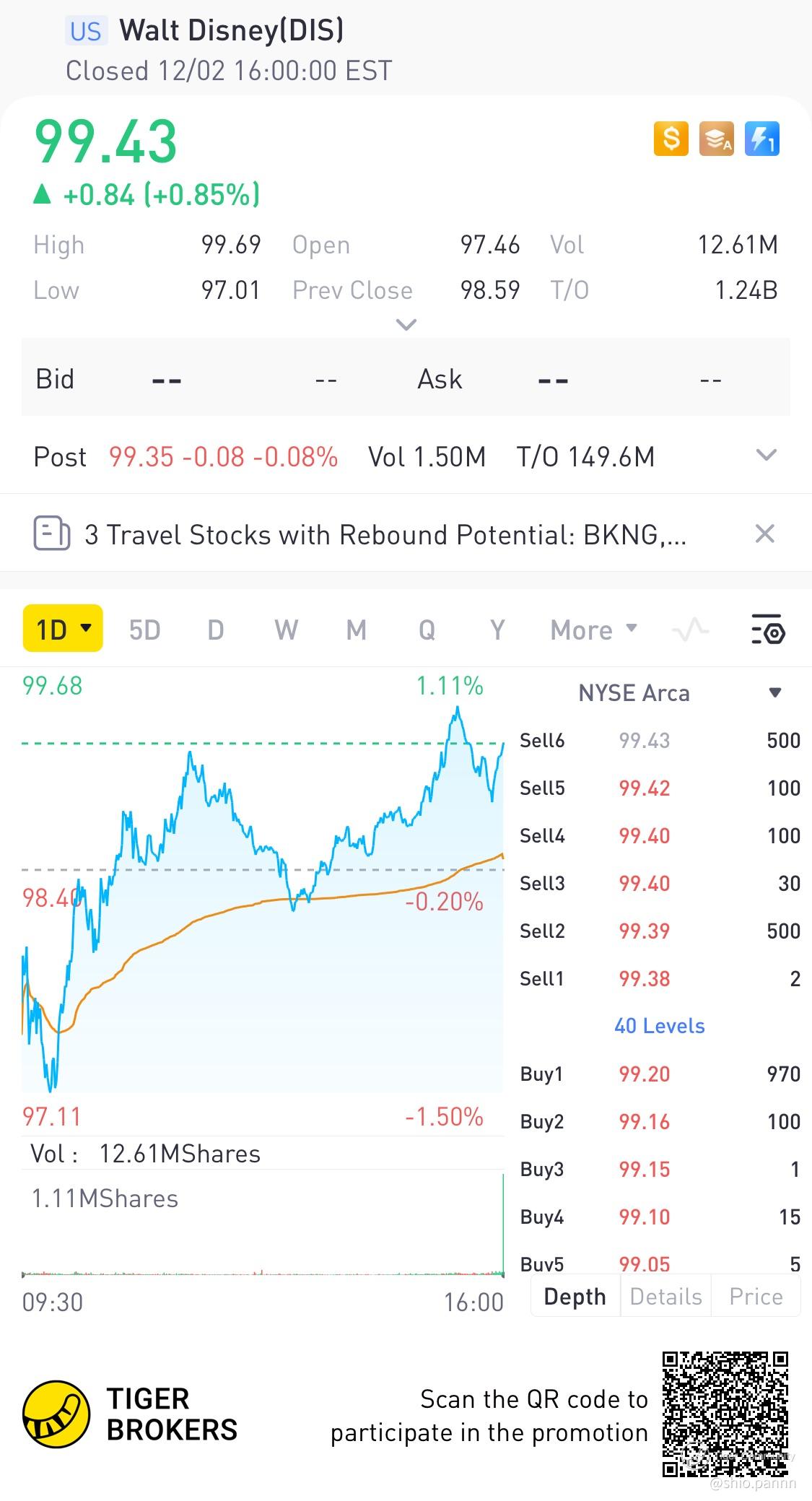The image size is (812, 1501).
Task: Tap the Tiger Brokers logo
Action: (x=56, y=1414)
